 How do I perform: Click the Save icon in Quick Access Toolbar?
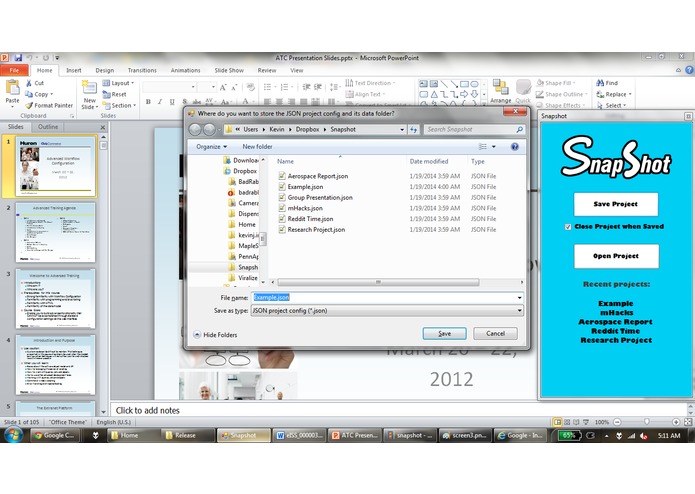pyautogui.click(x=18, y=58)
